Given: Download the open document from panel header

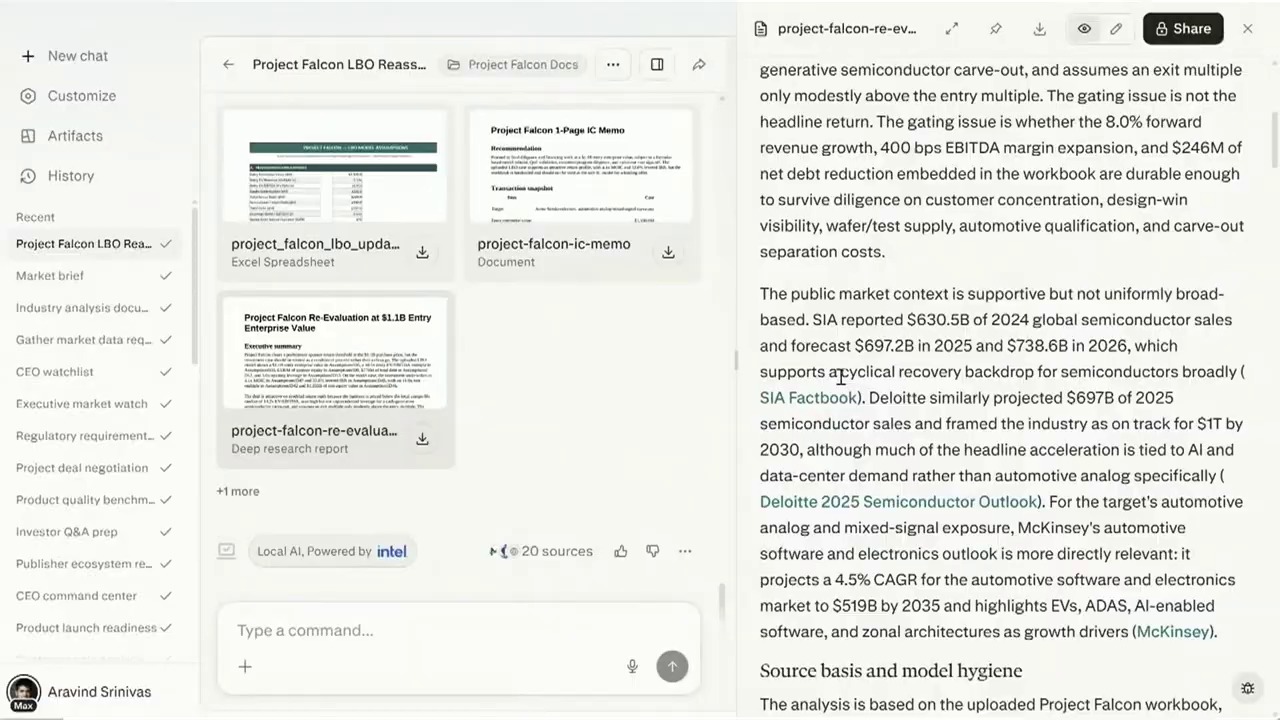Looking at the screenshot, I should pyautogui.click(x=1040, y=29).
